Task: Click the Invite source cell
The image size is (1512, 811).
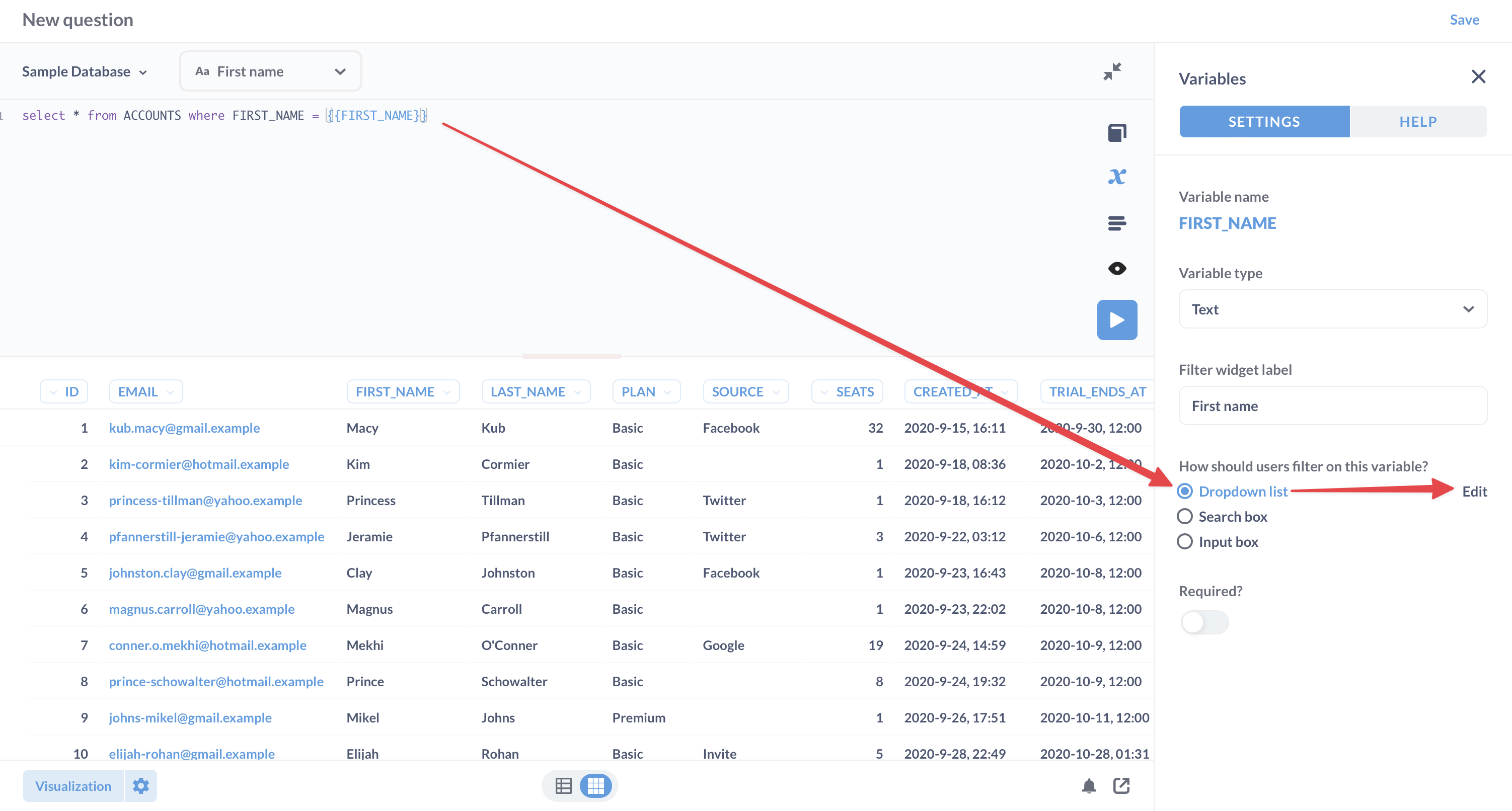Action: pyautogui.click(x=719, y=754)
